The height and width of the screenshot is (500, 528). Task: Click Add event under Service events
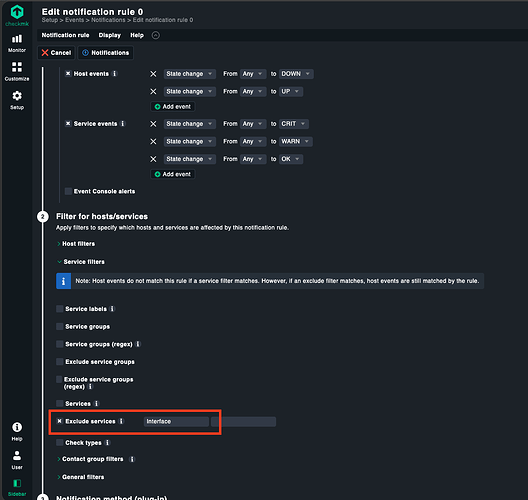[x=173, y=174]
